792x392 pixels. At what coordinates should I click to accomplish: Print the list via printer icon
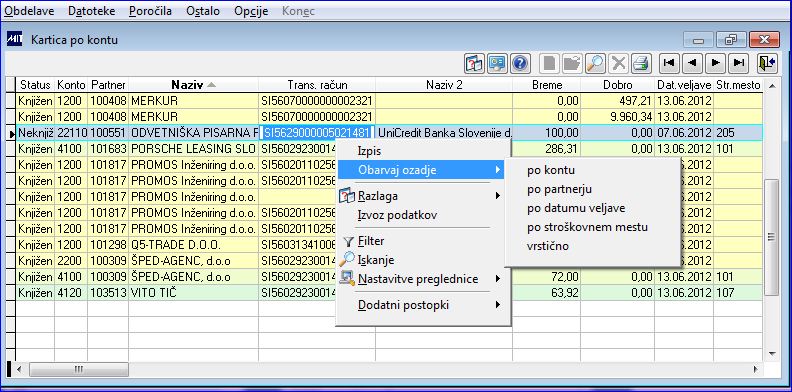(x=641, y=63)
